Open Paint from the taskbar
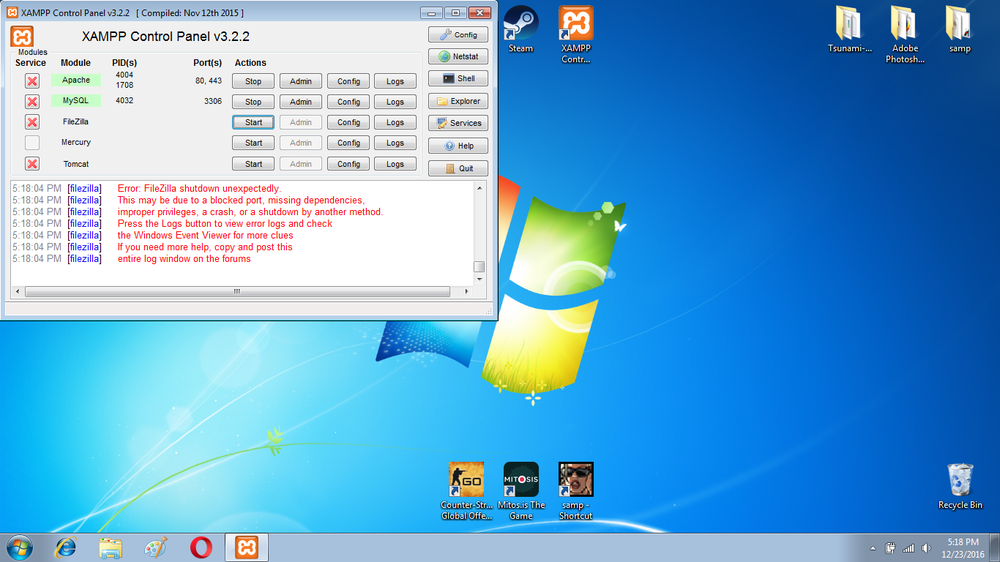The width and height of the screenshot is (1000, 562). tap(156, 547)
